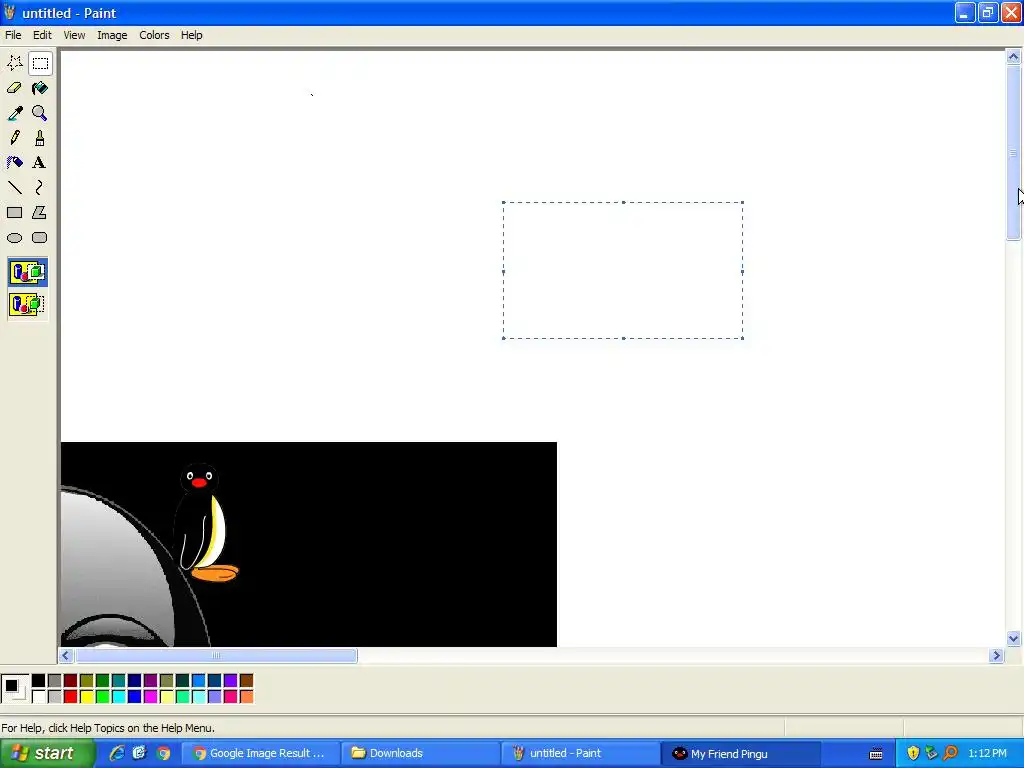
Task: Switch to Google Image Result taskbar window
Action: (260, 754)
